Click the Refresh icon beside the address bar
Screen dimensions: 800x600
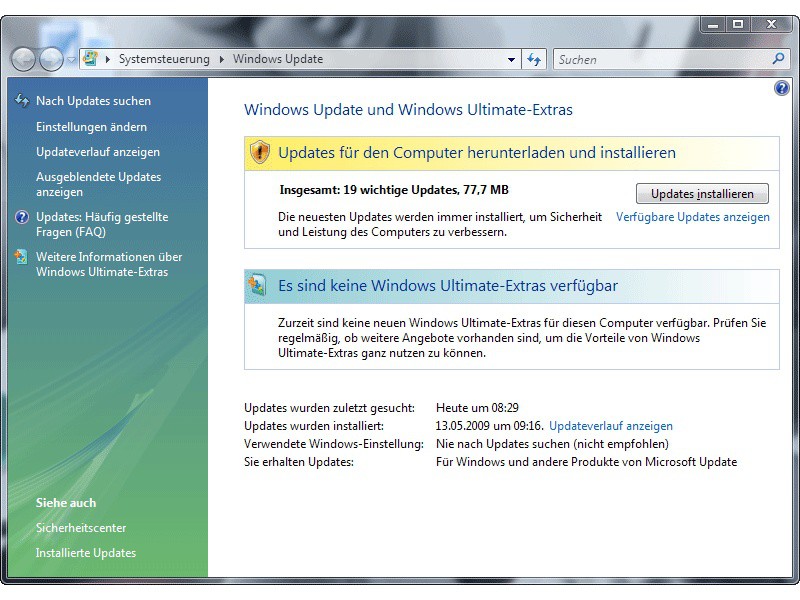click(533, 59)
